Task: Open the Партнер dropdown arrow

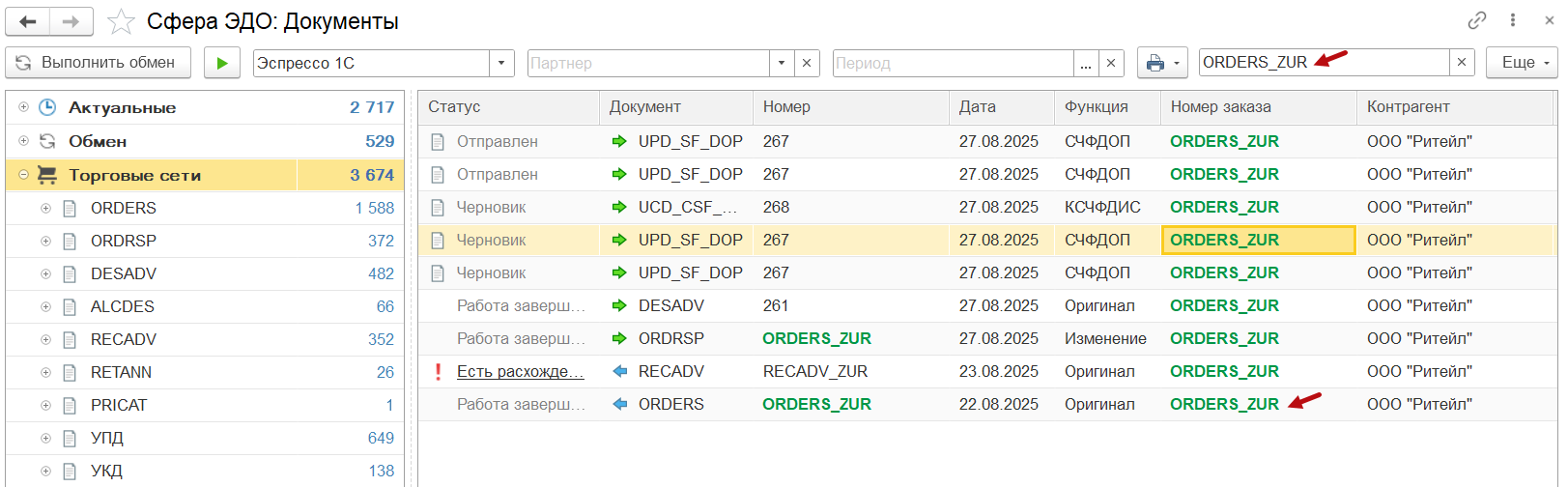Action: tap(782, 63)
